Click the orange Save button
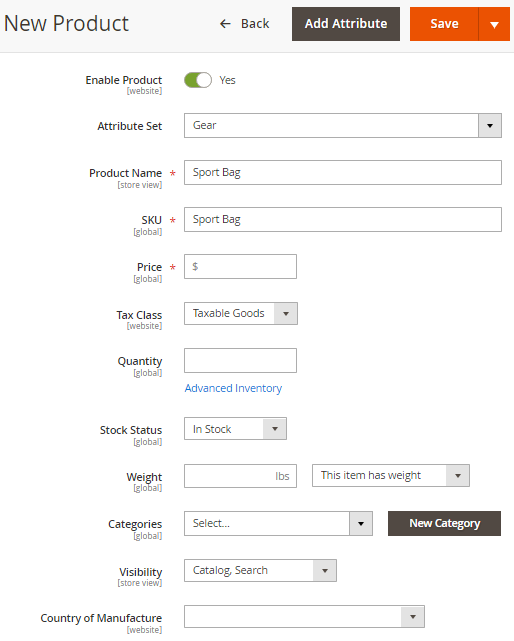The image size is (514, 641). point(444,24)
